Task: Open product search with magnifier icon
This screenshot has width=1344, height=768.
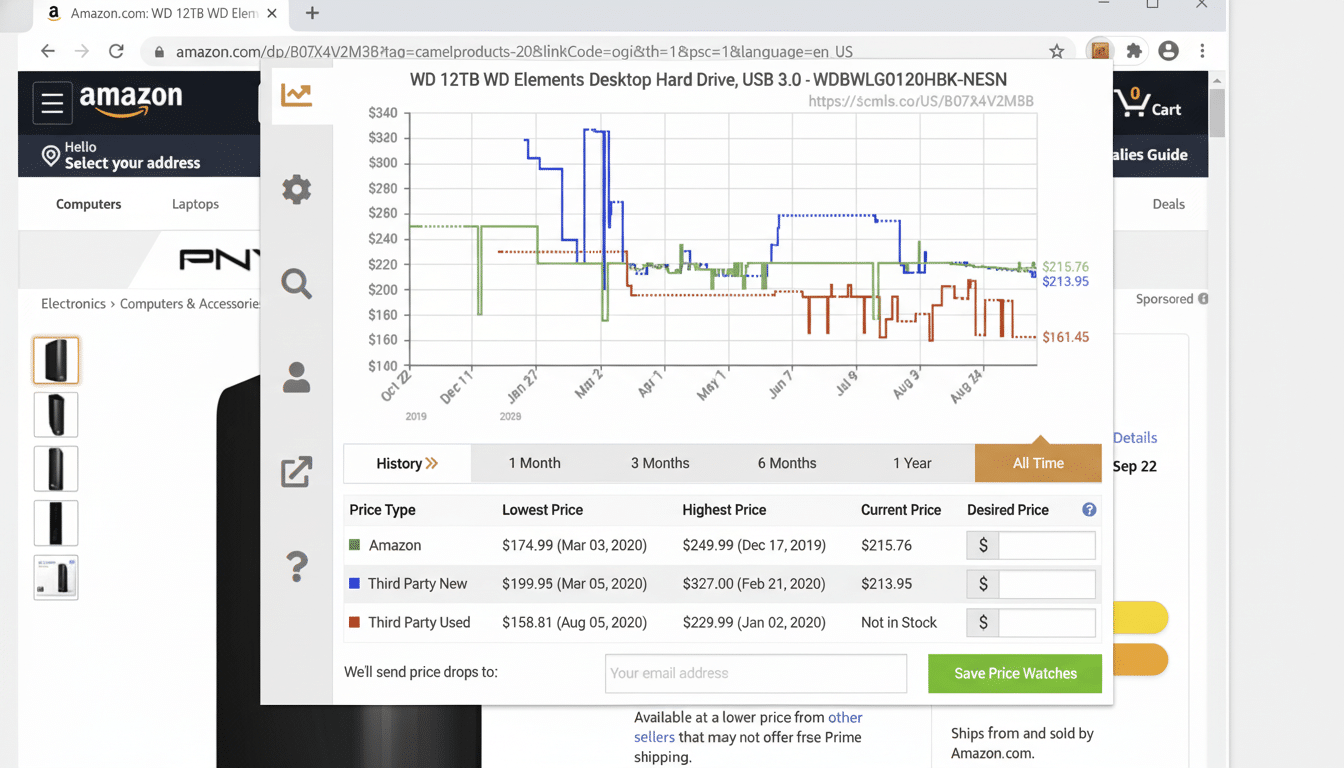Action: [296, 284]
